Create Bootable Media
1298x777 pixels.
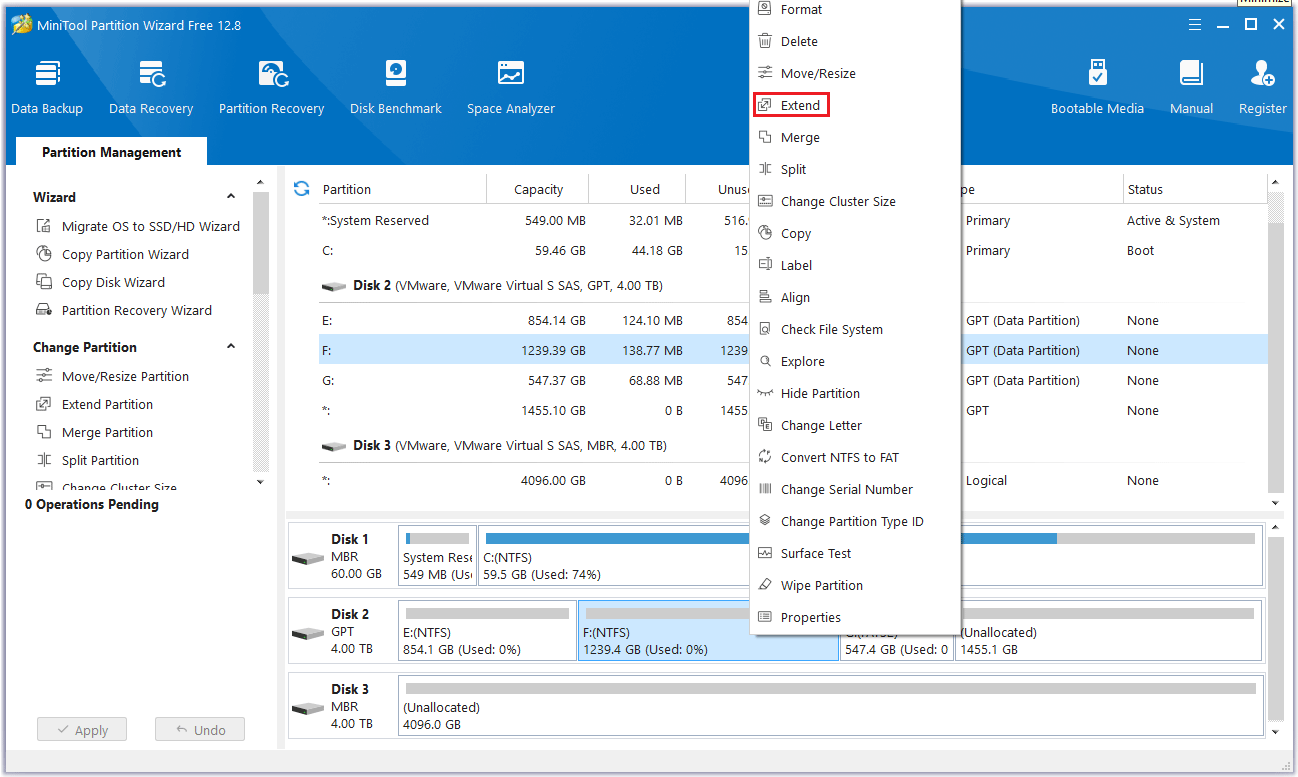pyautogui.click(x=1097, y=87)
